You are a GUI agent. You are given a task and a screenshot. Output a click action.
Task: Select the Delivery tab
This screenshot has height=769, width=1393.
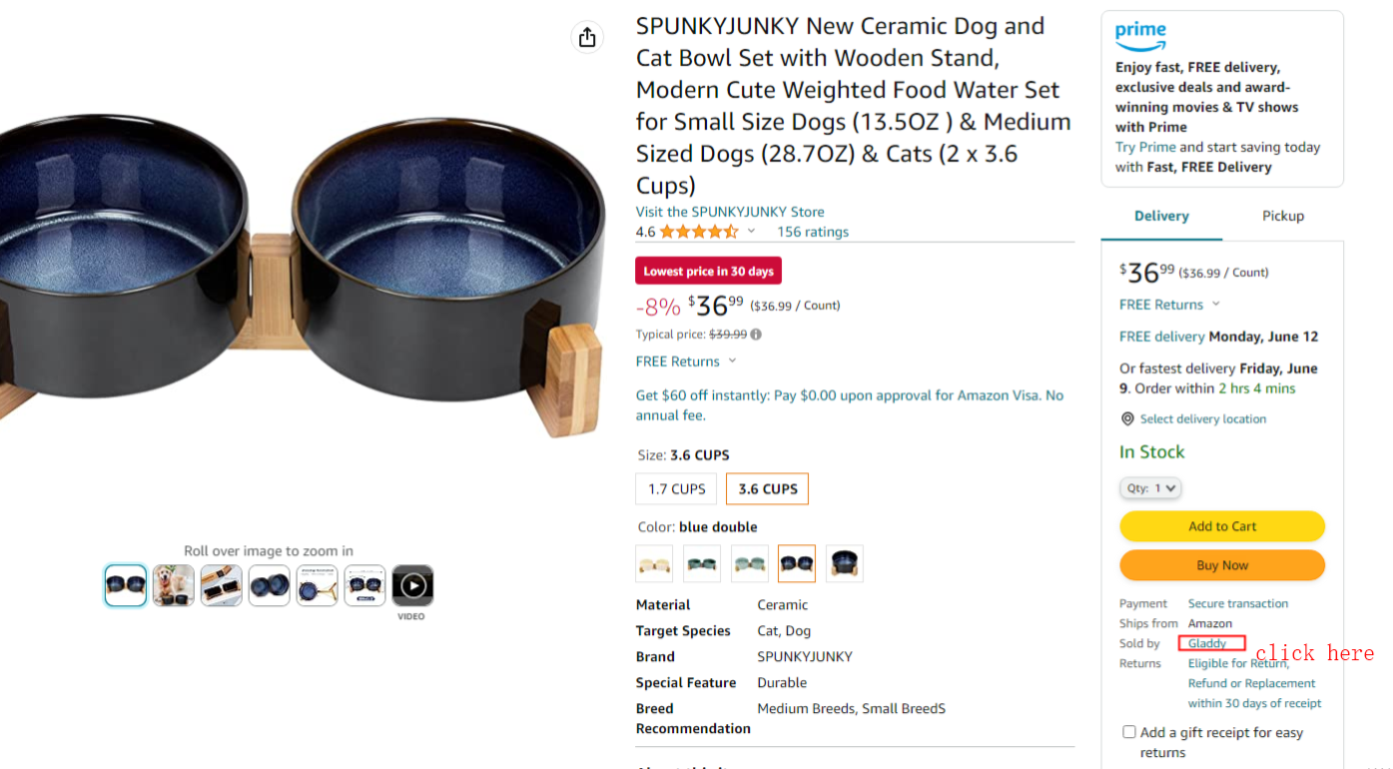point(1161,216)
